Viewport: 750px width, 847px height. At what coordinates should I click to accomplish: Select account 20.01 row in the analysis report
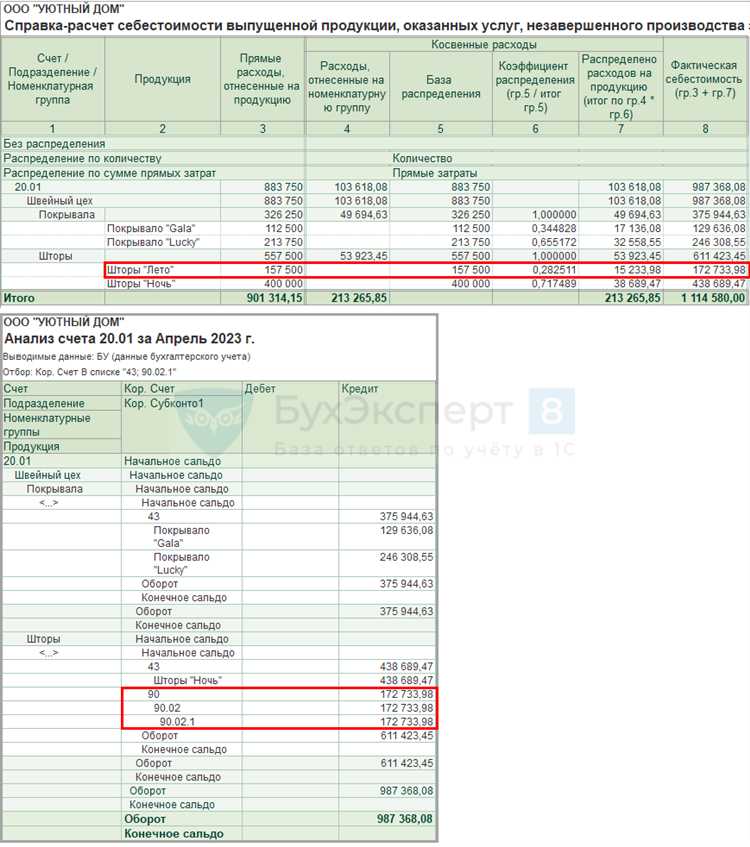point(218,461)
